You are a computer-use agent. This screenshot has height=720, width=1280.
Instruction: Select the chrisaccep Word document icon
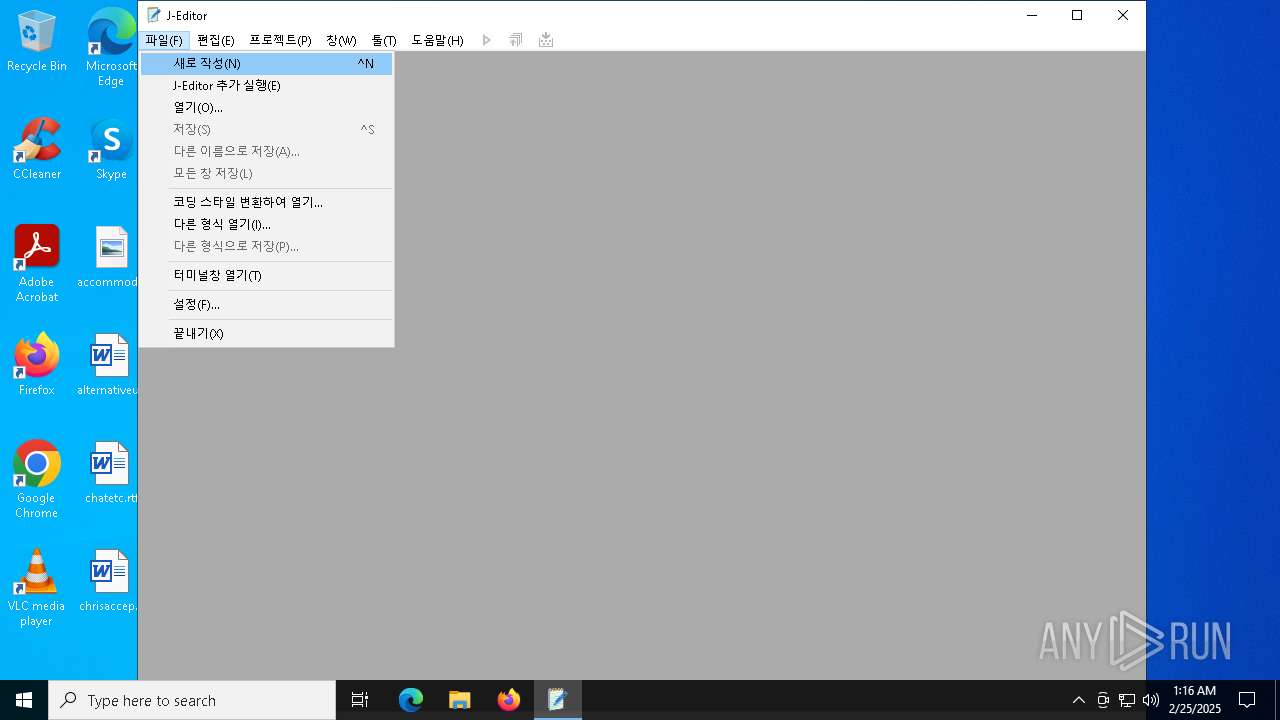coord(109,581)
